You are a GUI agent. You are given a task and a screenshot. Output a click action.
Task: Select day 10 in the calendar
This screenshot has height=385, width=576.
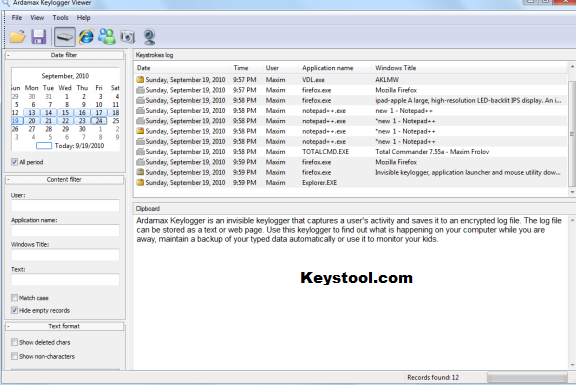point(99,105)
